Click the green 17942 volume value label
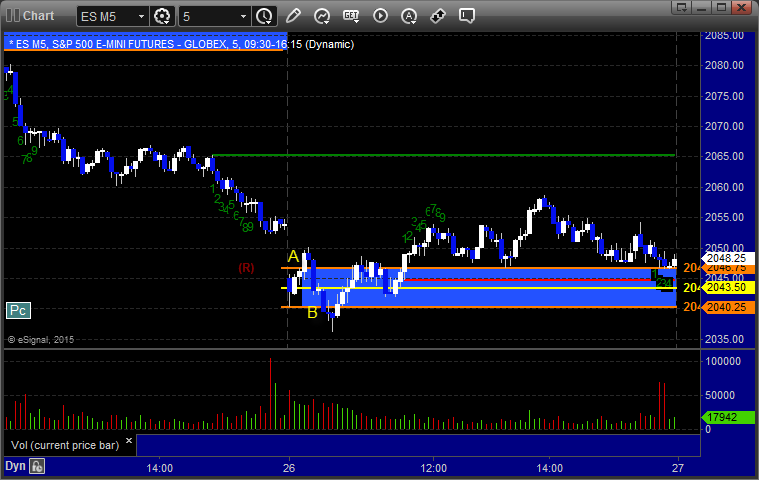 pyautogui.click(x=719, y=418)
